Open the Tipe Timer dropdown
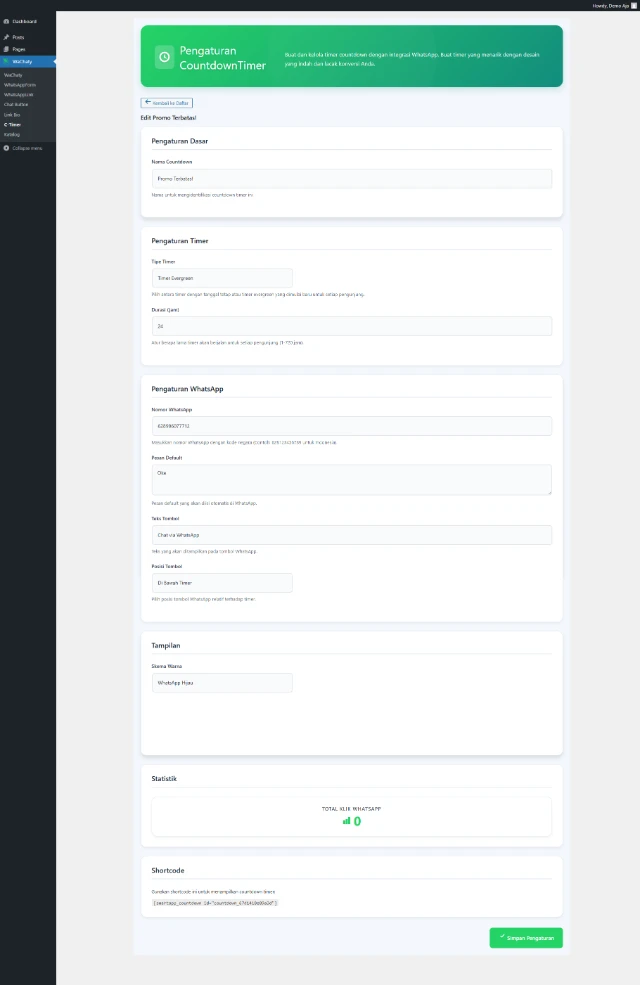Screen dimensions: 640x985 (x=222, y=278)
